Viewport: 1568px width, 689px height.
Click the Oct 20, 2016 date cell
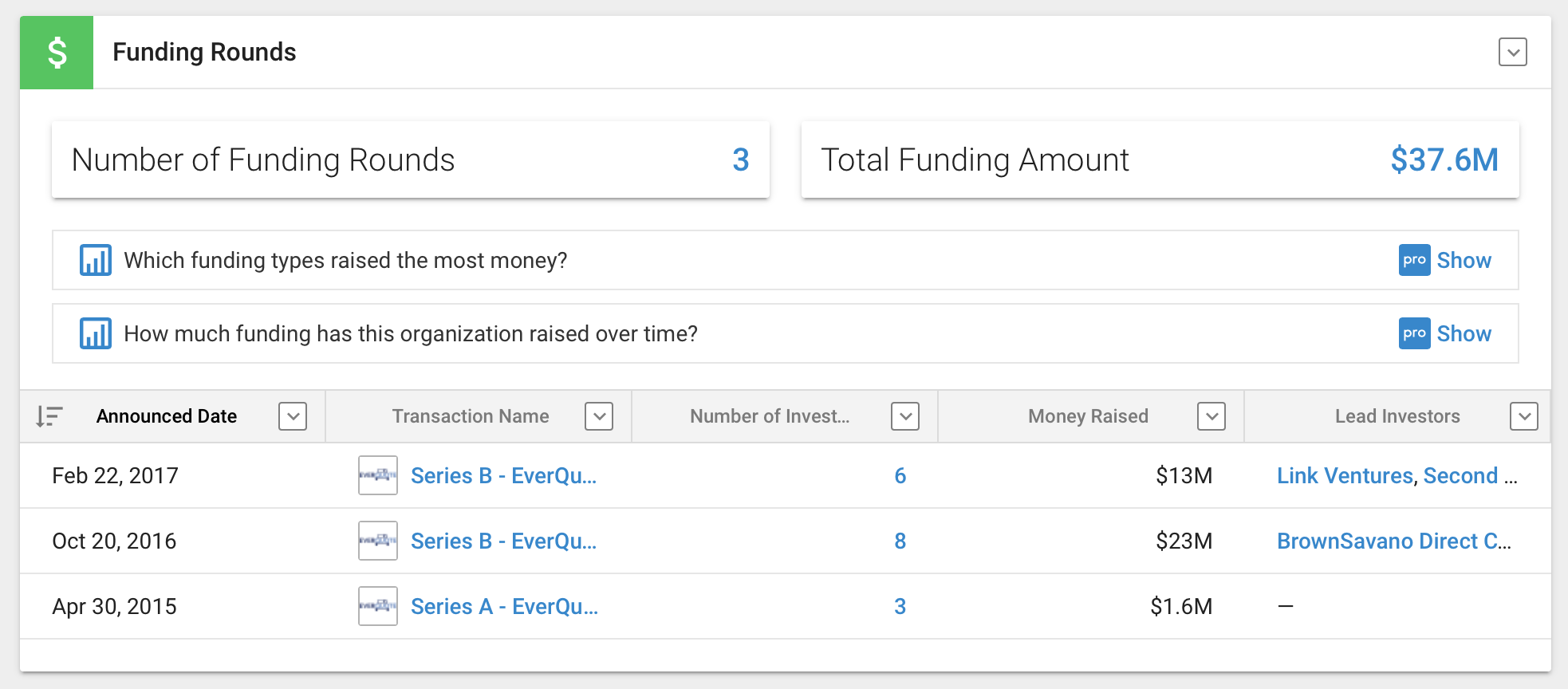point(114,541)
